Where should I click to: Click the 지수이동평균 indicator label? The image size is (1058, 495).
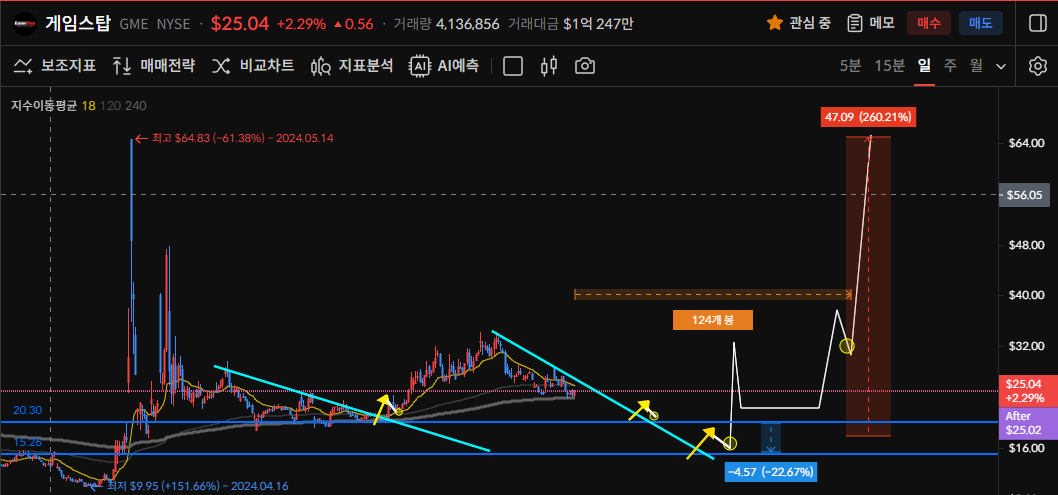[43, 105]
